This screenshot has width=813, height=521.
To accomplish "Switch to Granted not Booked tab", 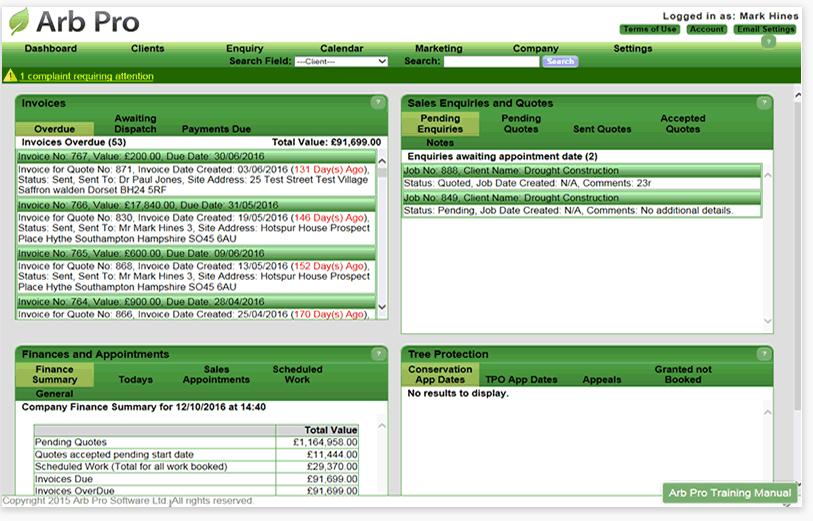I will click(683, 374).
